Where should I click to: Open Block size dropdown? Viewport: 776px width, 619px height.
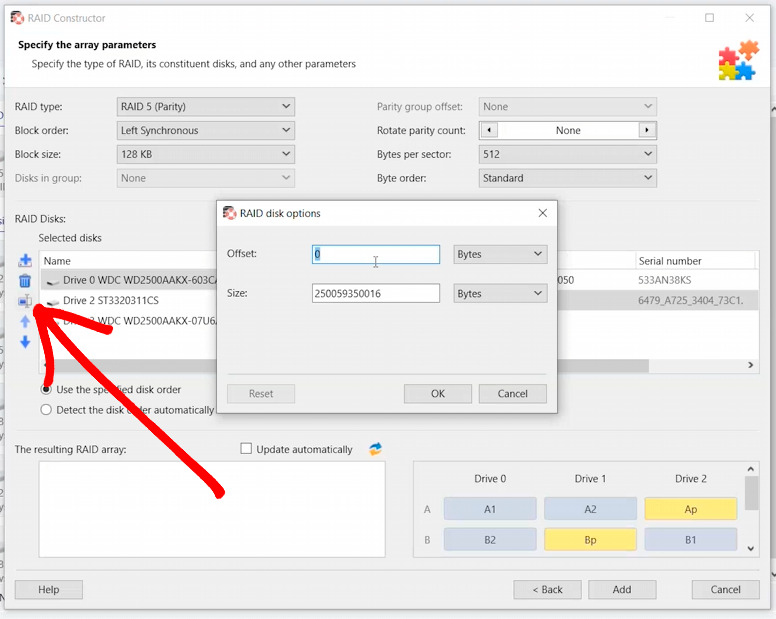(x=205, y=154)
